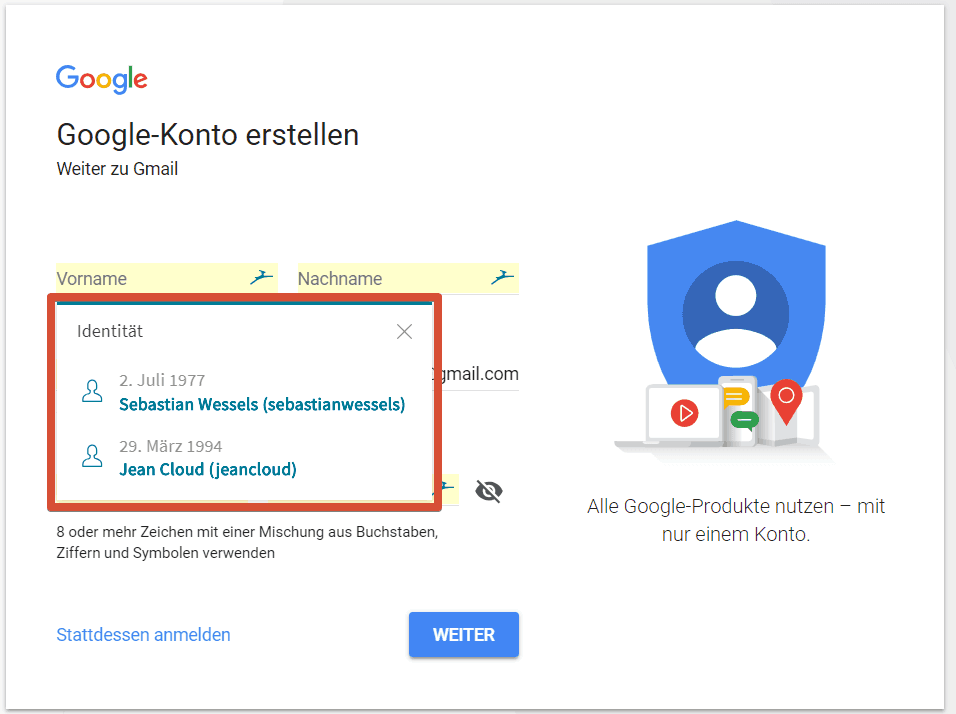The width and height of the screenshot is (956, 714).
Task: Open the Stattdessen anmelden link
Action: tap(143, 635)
